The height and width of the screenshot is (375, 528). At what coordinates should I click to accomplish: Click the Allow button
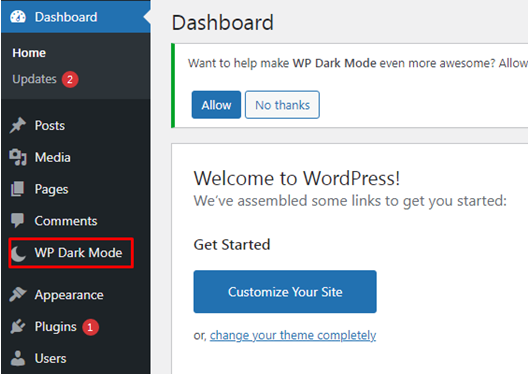coord(216,105)
